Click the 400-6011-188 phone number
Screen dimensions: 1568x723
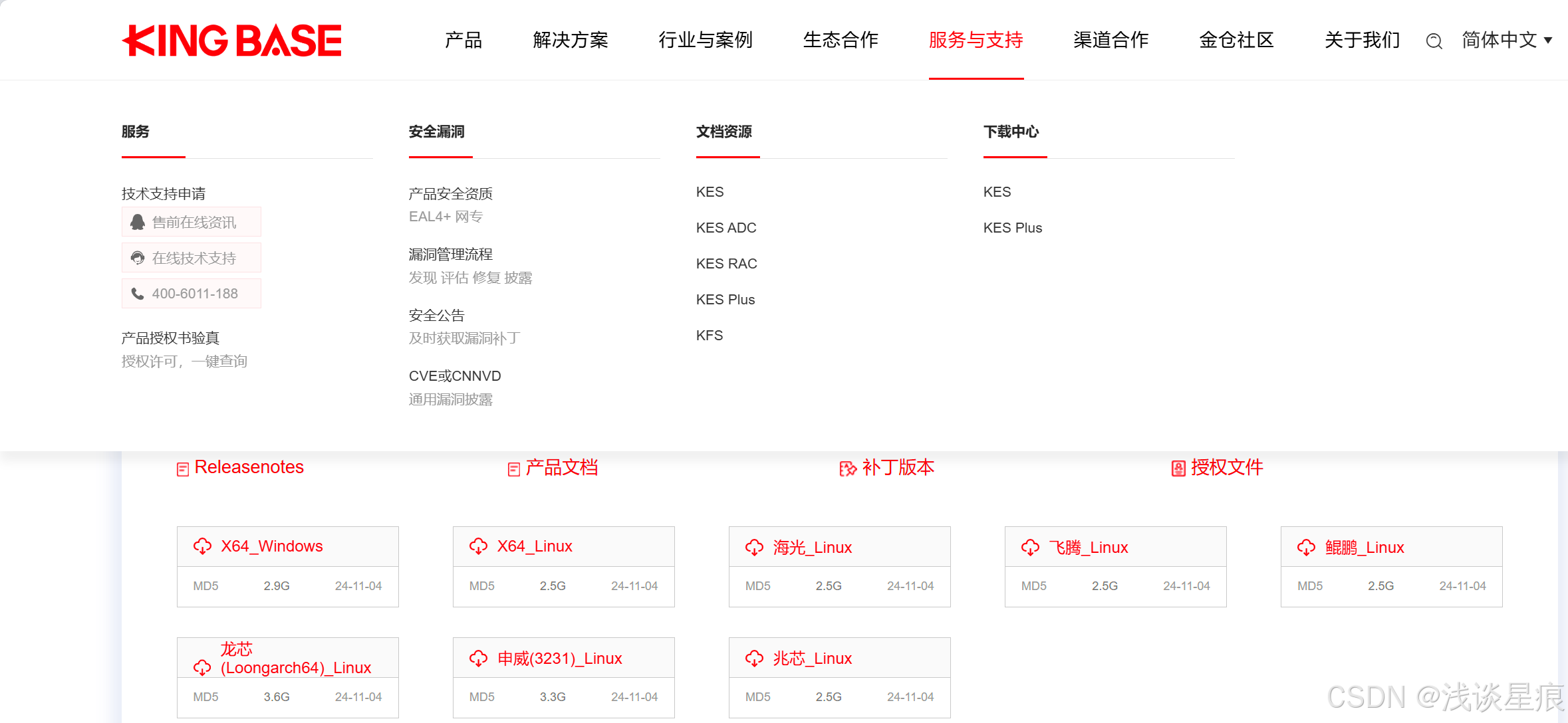(x=195, y=294)
